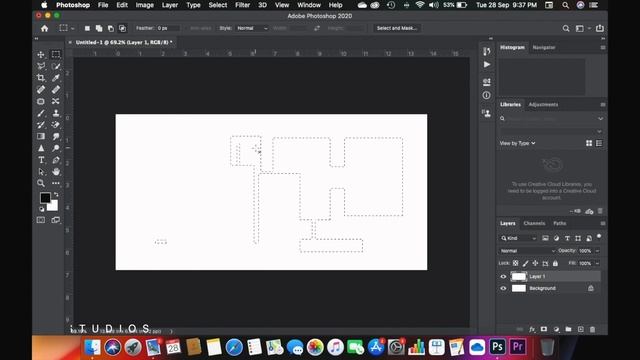Select the Zoom tool in toolbox

coord(41,183)
